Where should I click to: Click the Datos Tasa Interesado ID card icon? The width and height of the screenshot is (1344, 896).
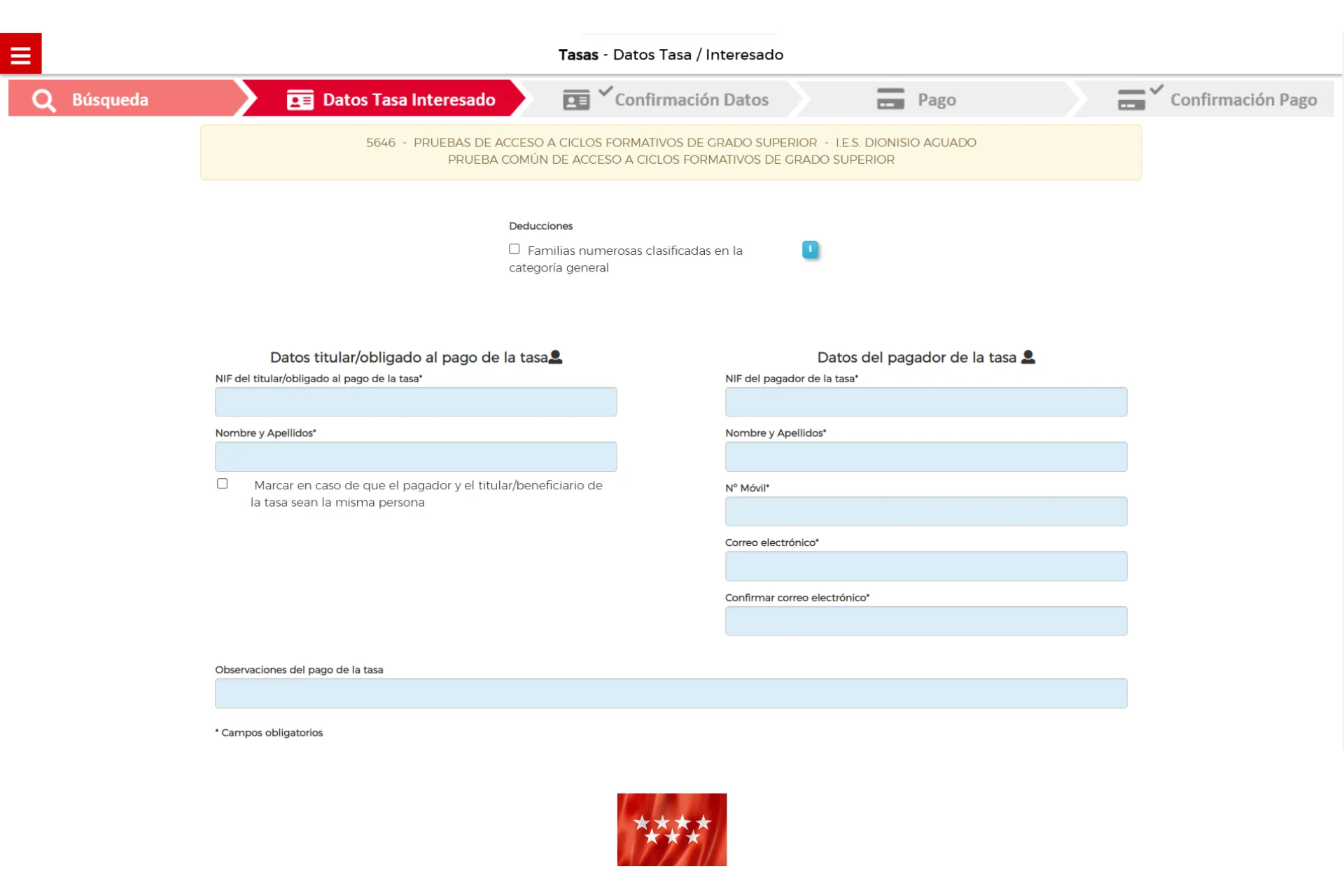pyautogui.click(x=300, y=100)
